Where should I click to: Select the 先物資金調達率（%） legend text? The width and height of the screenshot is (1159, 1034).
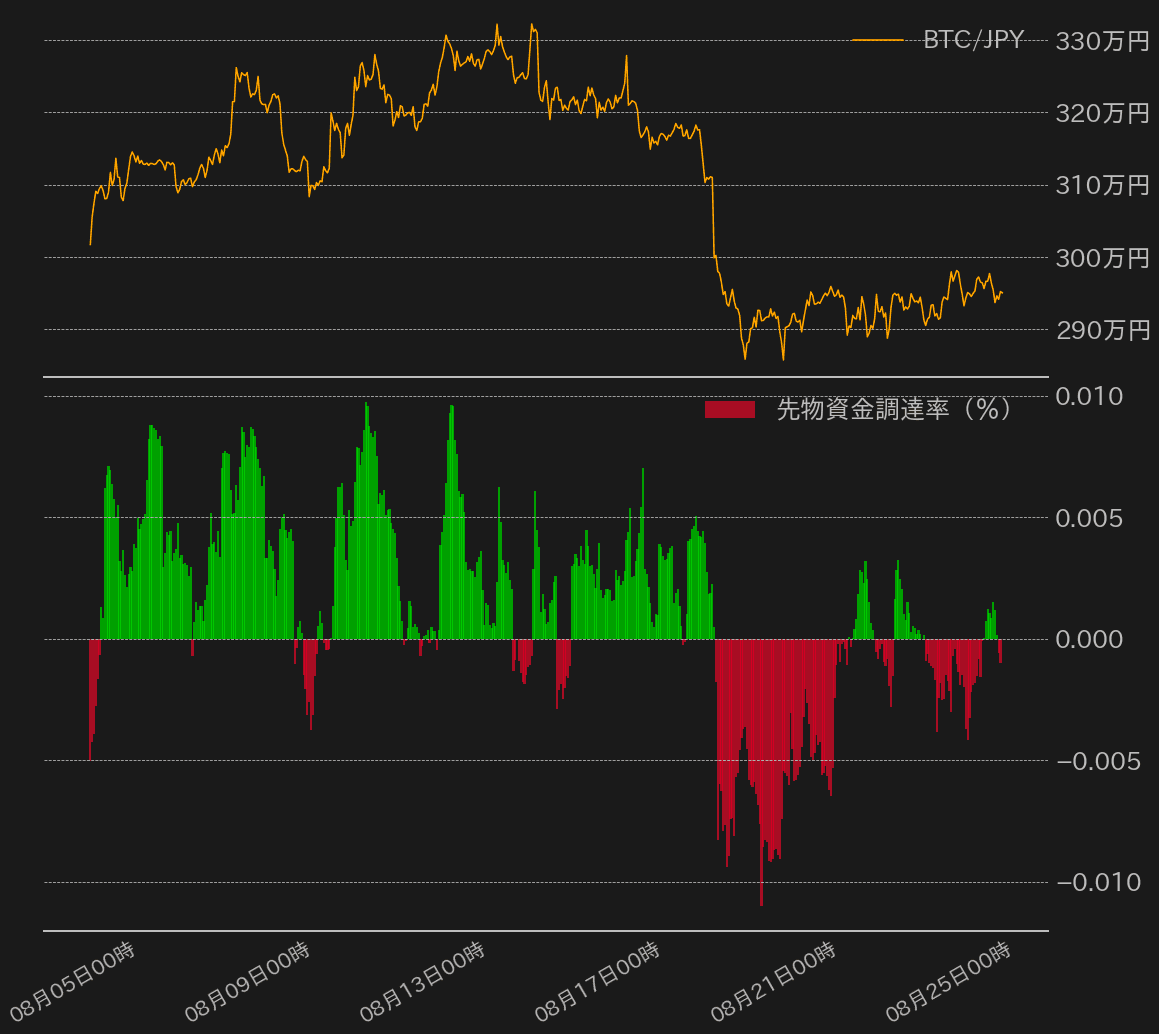click(x=894, y=409)
